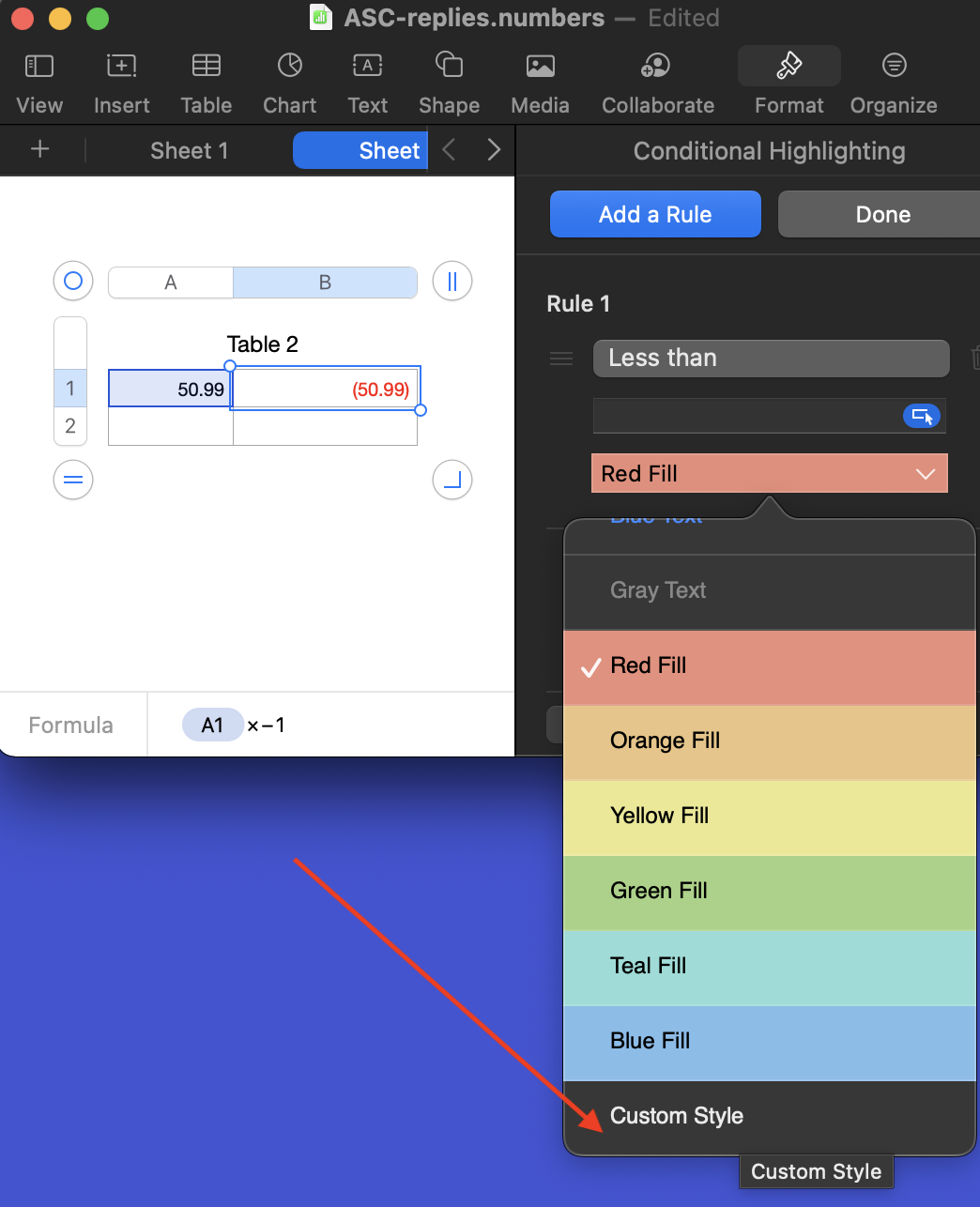Screen dimensions: 980x1207
Task: Click the Table 2 title
Action: (263, 344)
